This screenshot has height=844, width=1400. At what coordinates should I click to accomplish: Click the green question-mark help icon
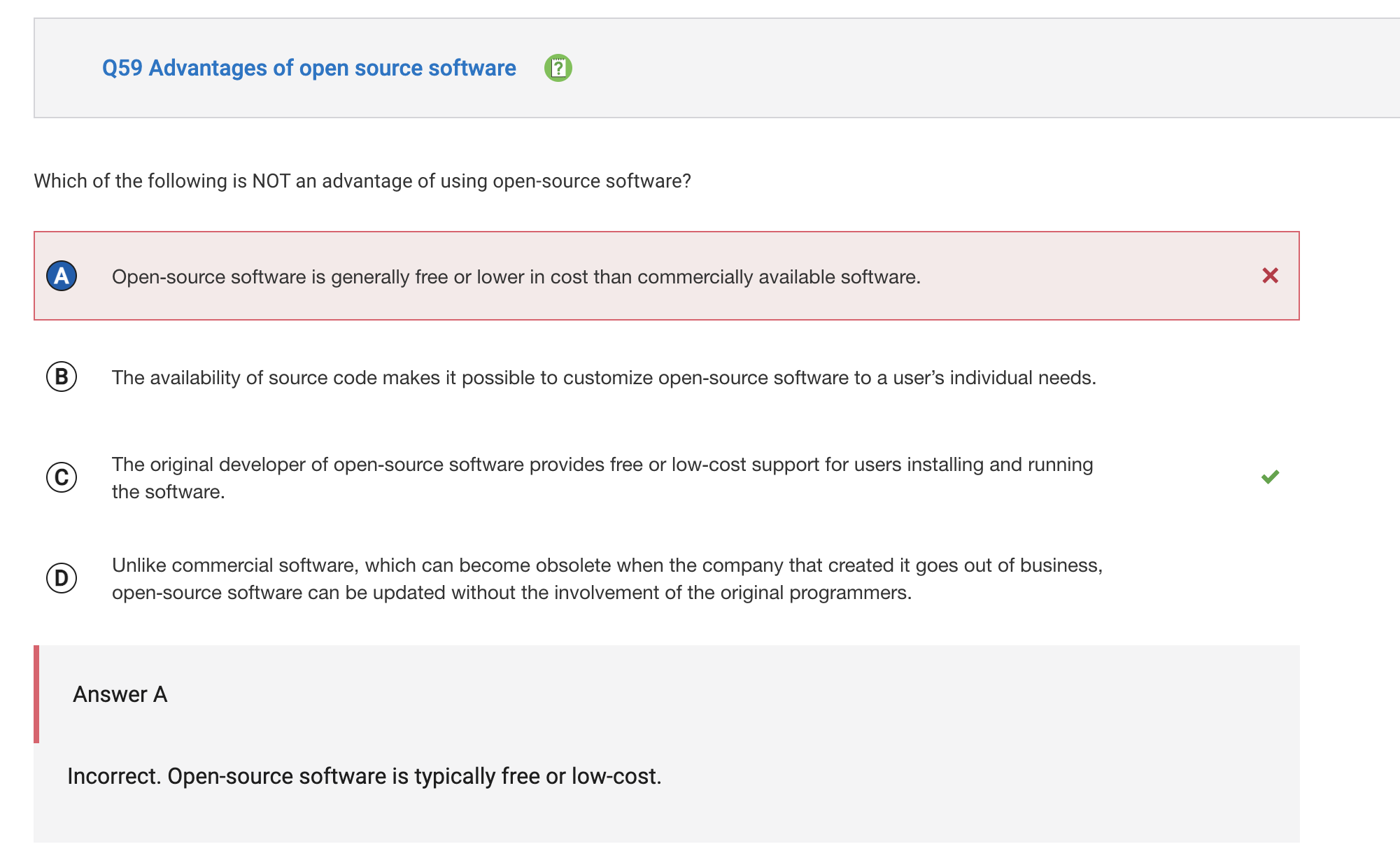click(558, 68)
